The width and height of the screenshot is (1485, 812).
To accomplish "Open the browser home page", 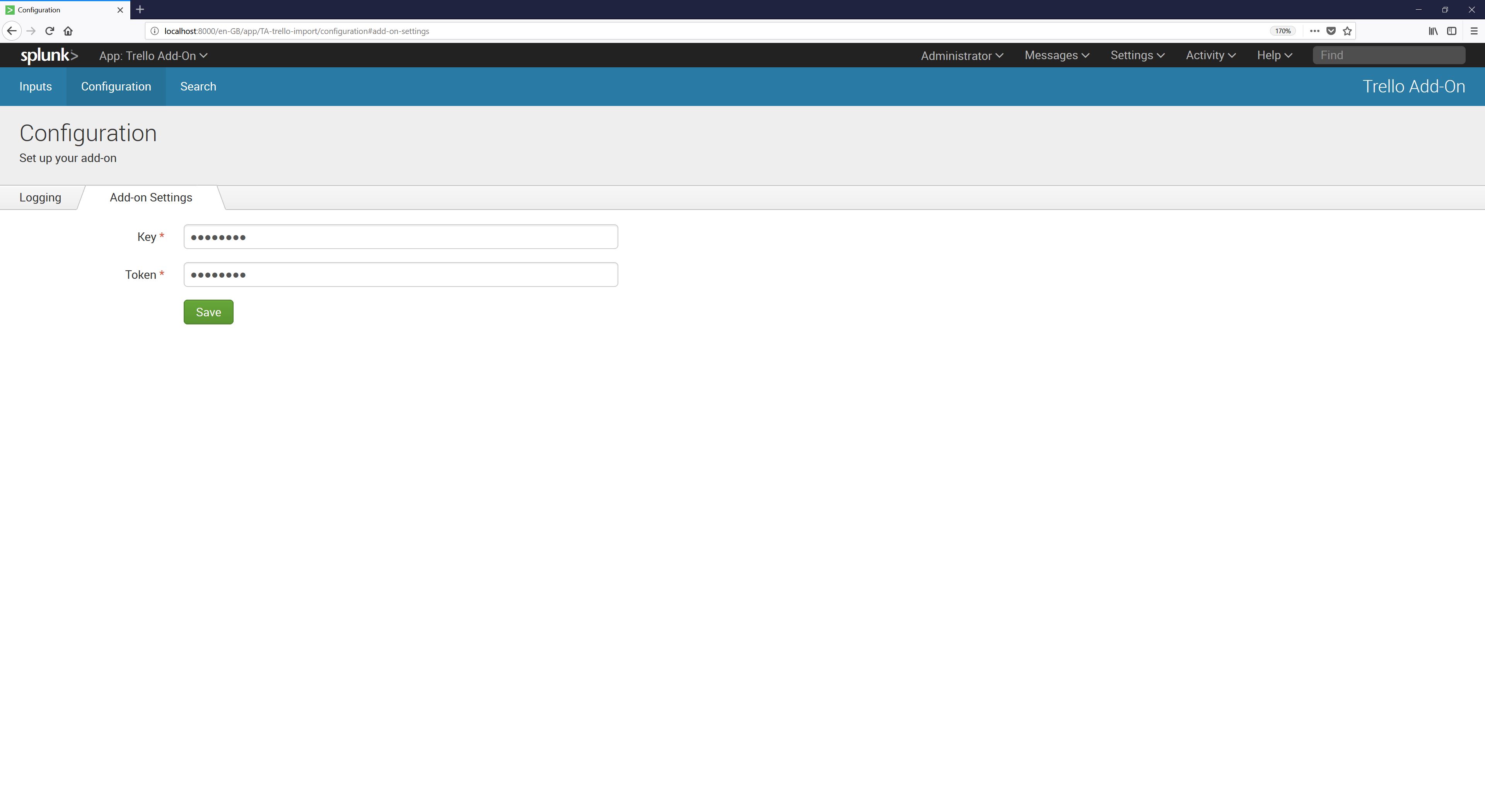I will pos(68,31).
